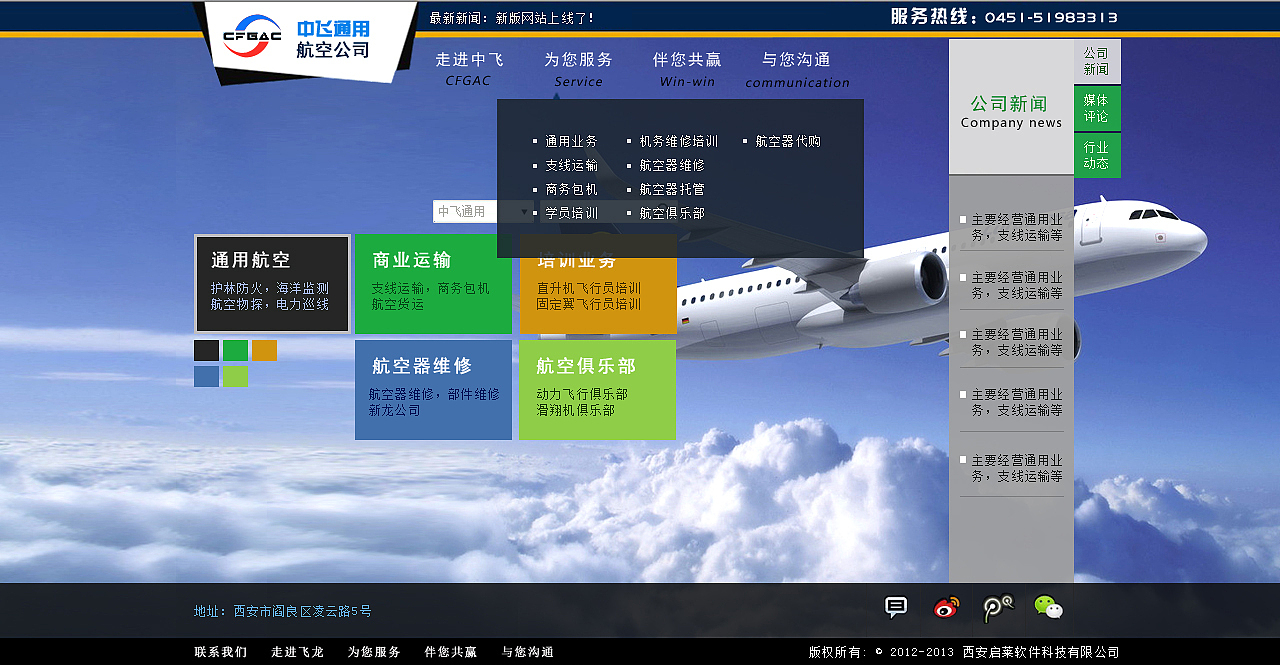
Task: Open the 走进中飞 CFGAC menu
Action: coord(469,69)
